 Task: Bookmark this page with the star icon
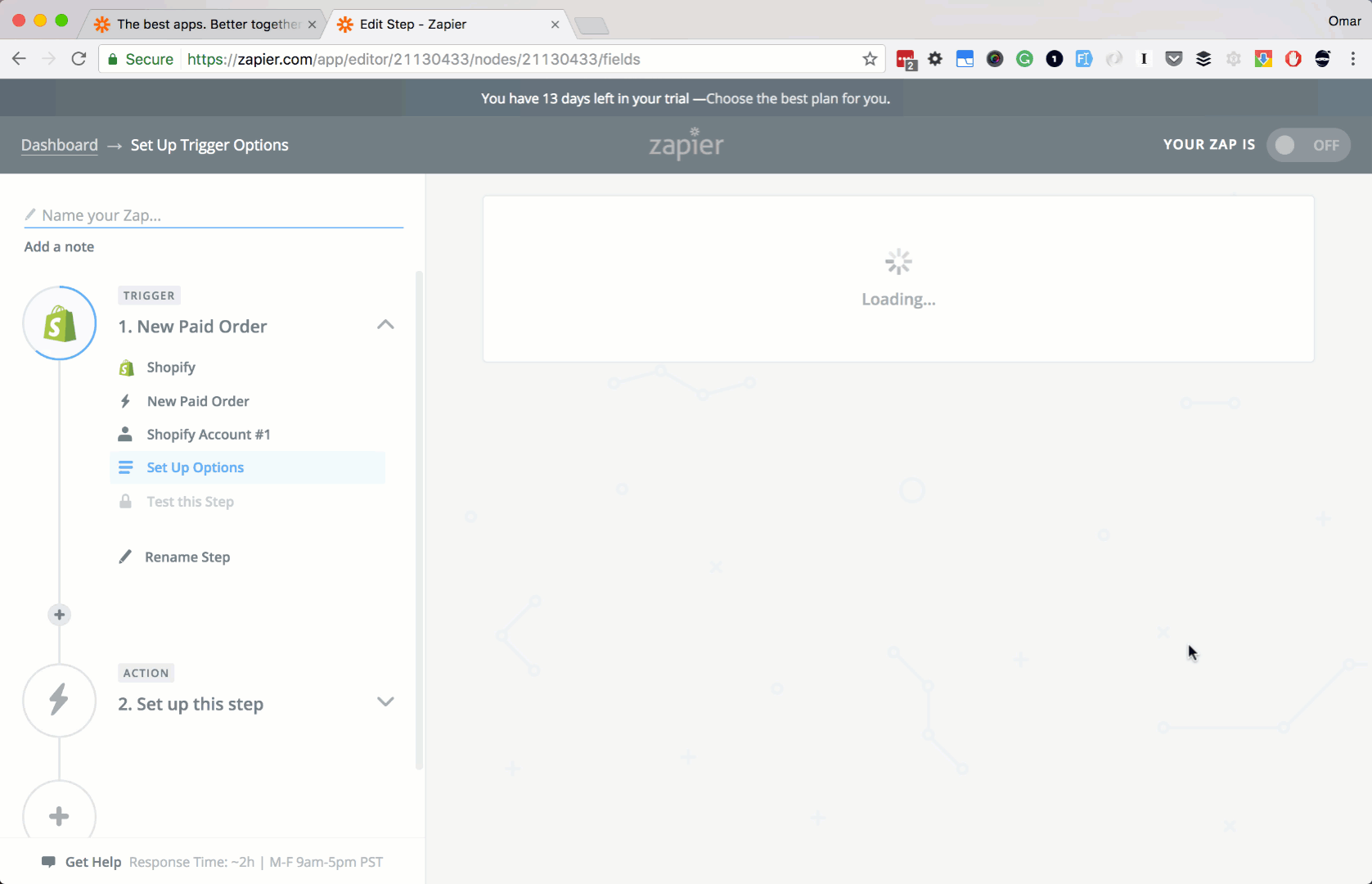(870, 59)
